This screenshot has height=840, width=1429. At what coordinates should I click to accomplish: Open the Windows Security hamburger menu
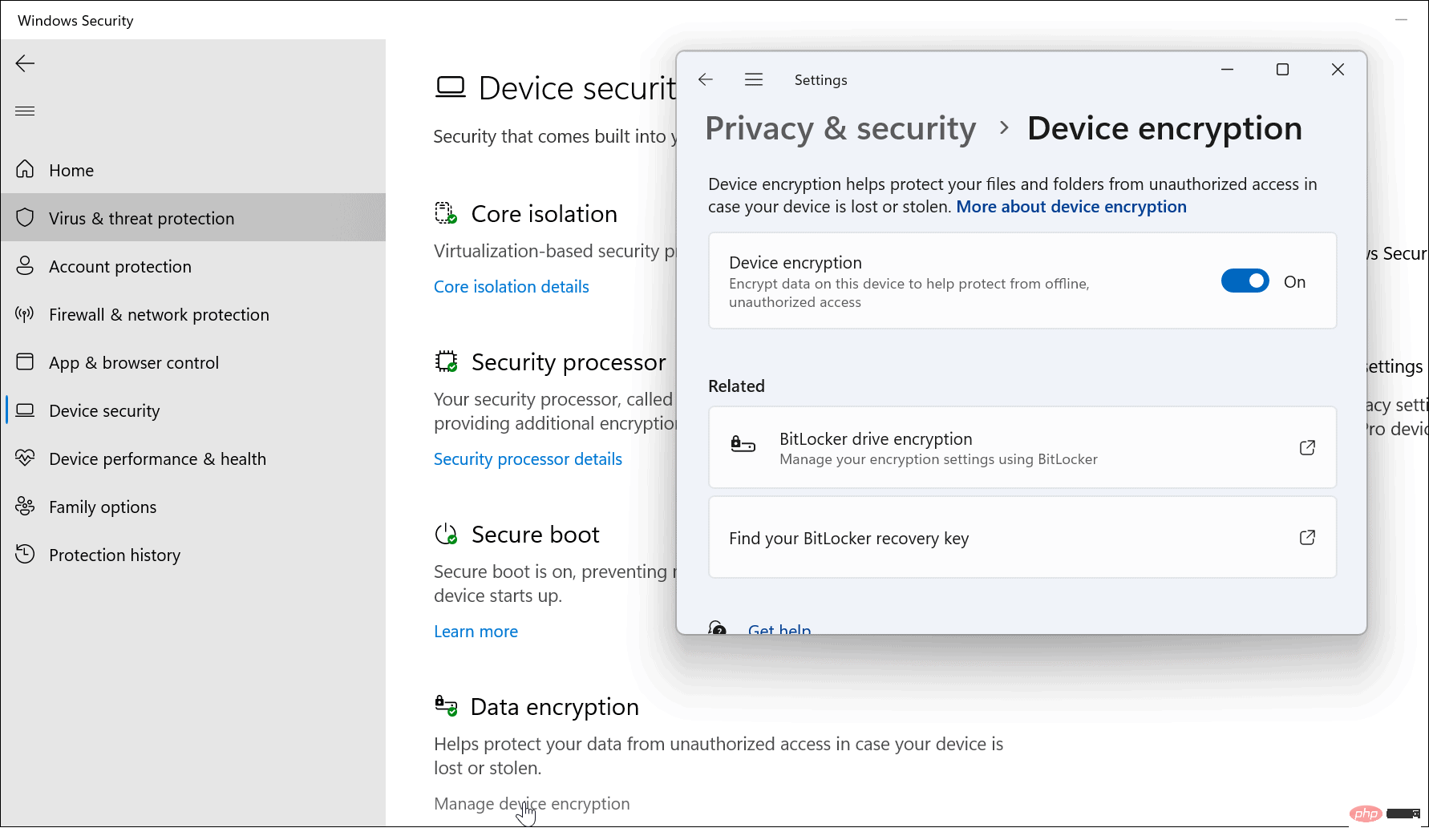tap(25, 111)
